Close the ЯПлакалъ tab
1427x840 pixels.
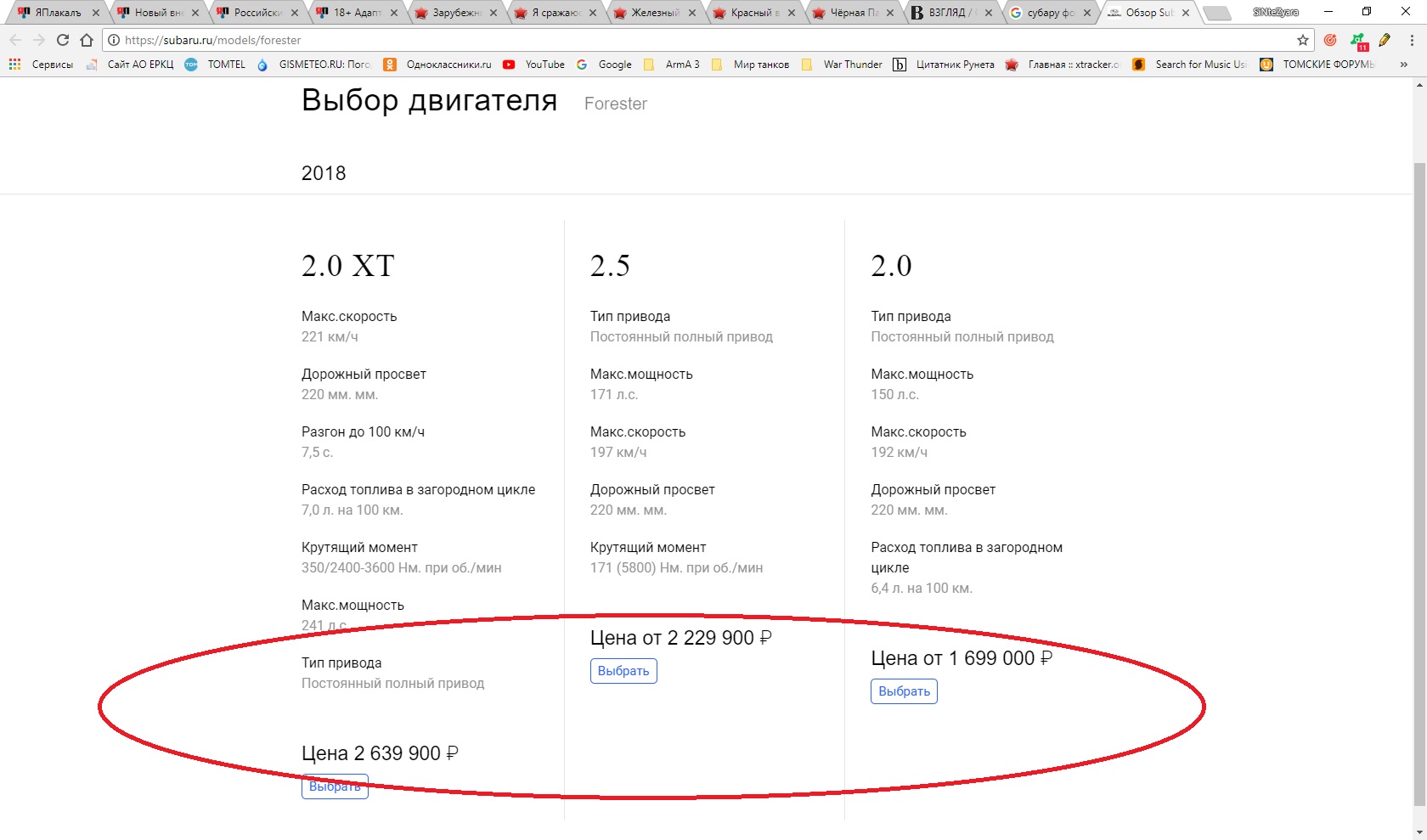point(96,13)
